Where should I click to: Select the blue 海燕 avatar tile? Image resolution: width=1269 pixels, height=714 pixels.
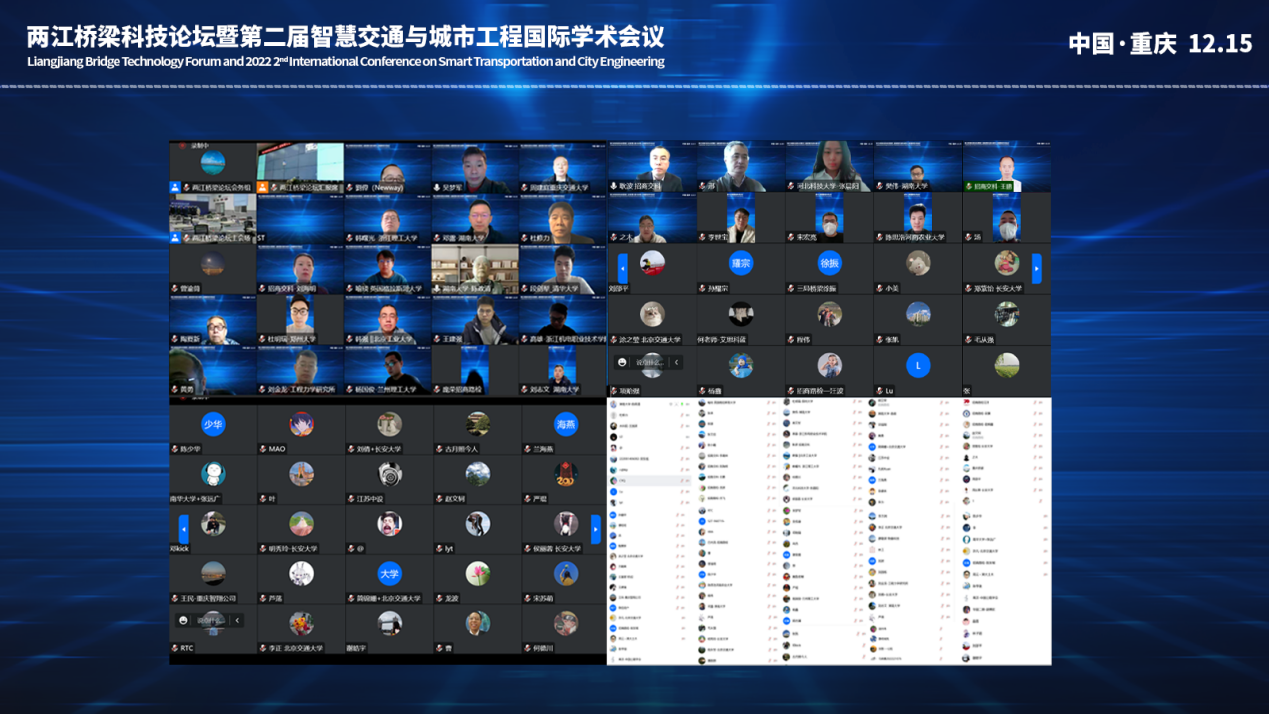tap(565, 424)
